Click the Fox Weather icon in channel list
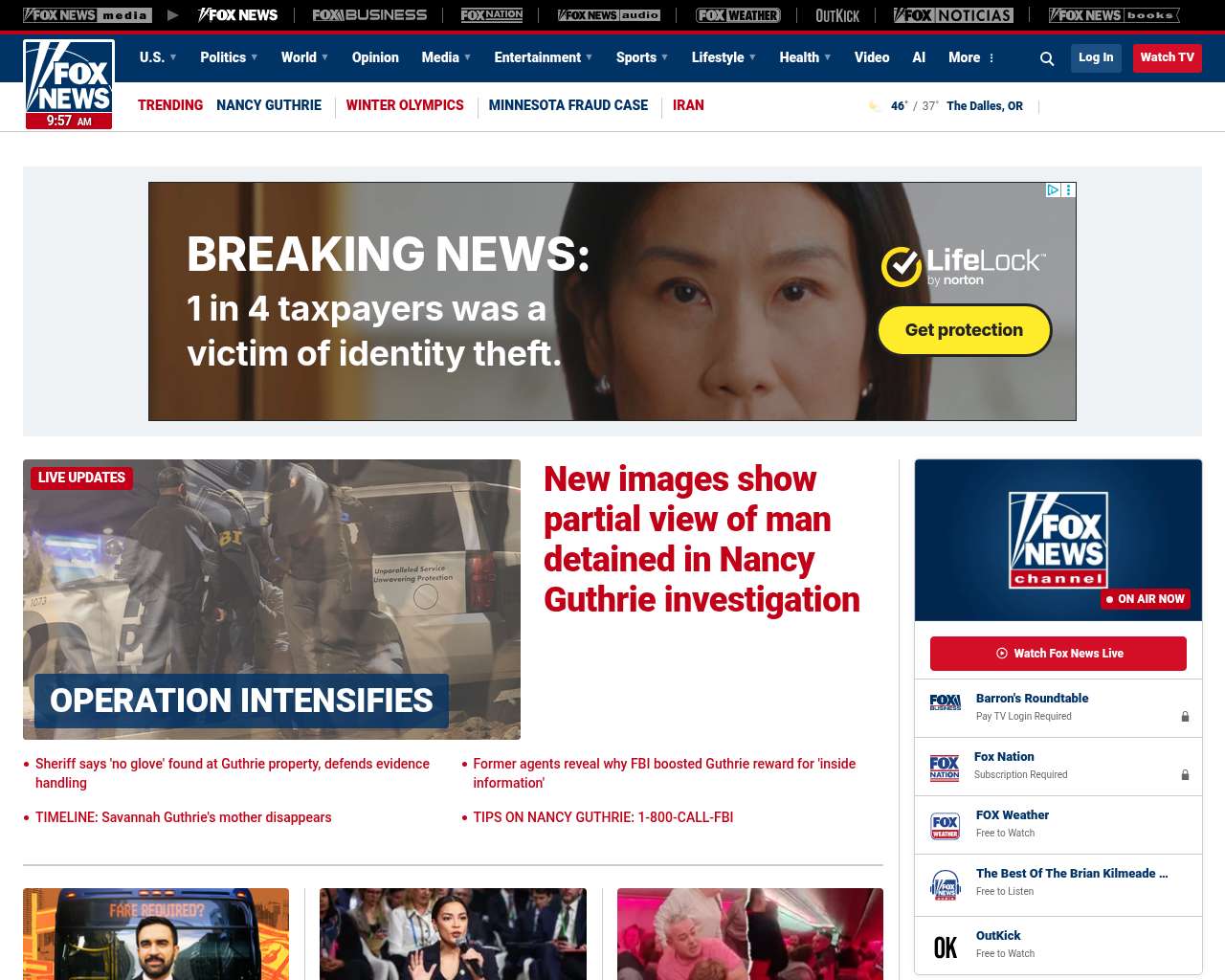The width and height of the screenshot is (1225, 980). (x=945, y=826)
